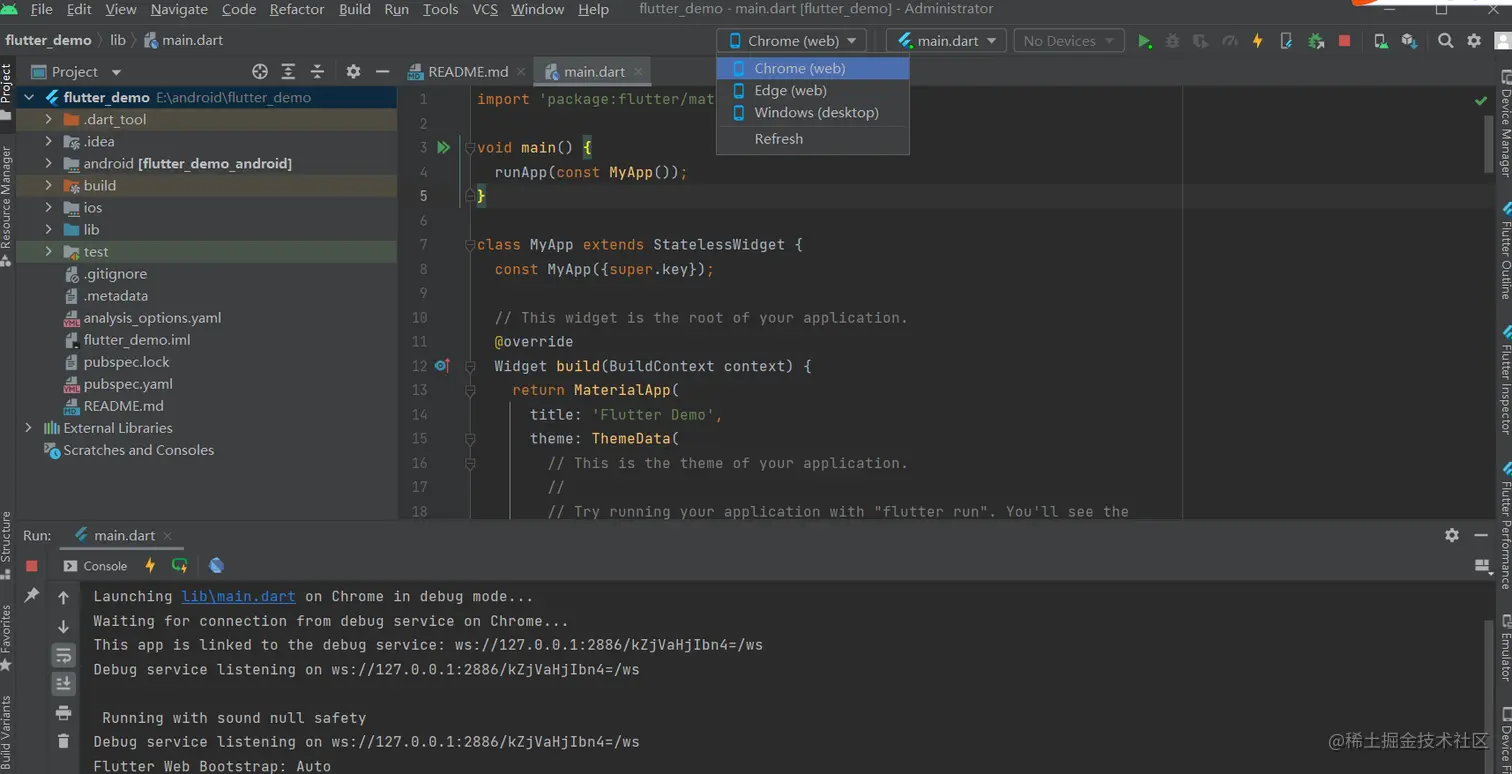Click the override gutter marker on line 12

442,366
